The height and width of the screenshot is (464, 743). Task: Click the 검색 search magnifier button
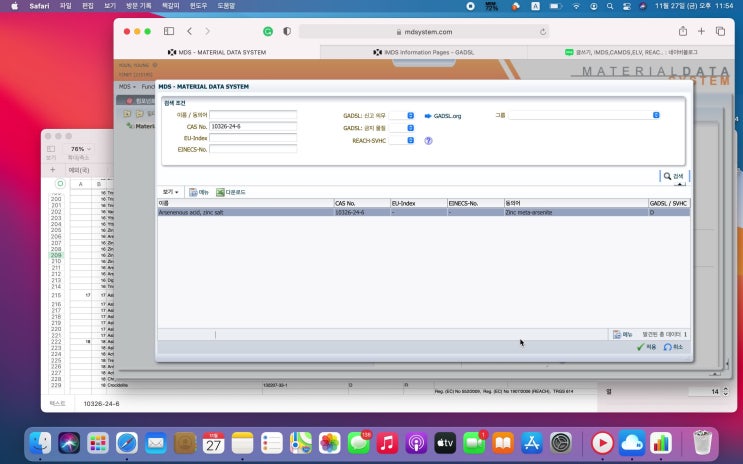674,176
